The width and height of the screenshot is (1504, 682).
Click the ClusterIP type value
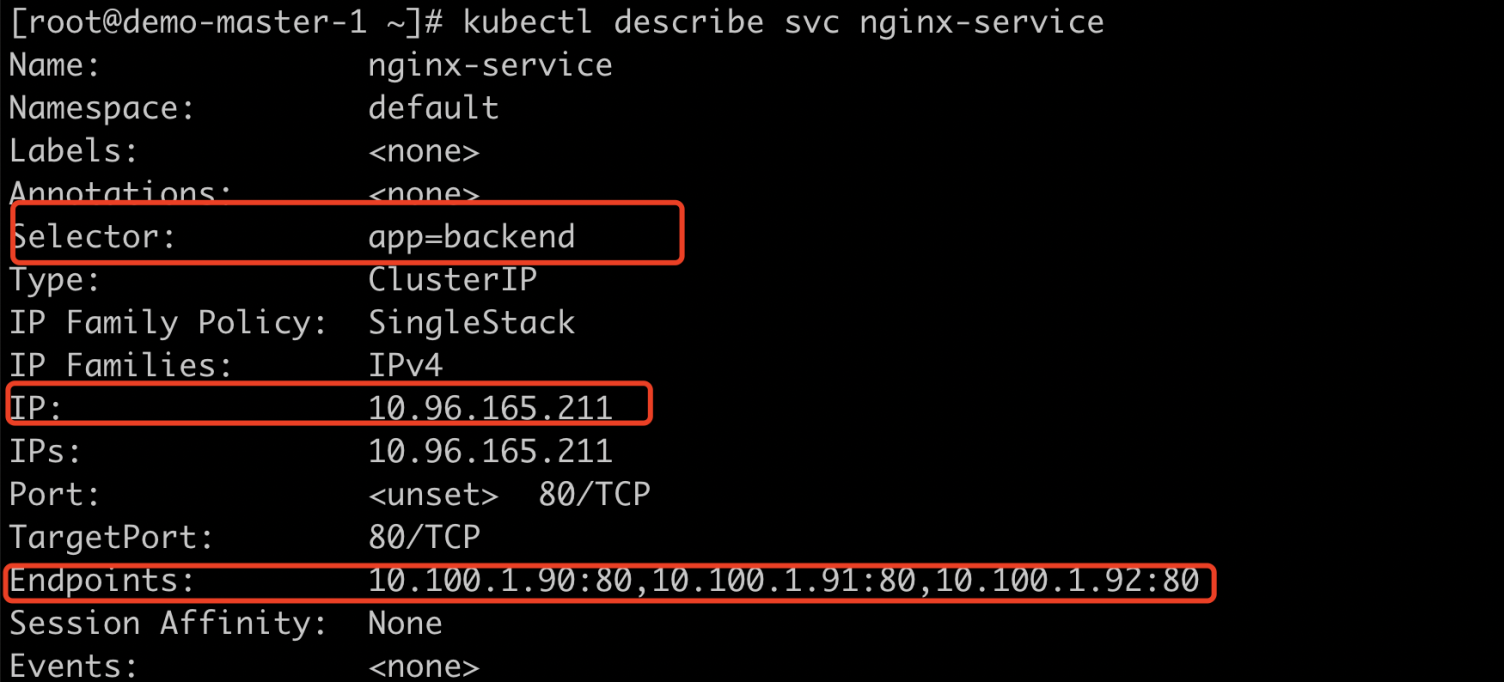[x=452, y=279]
